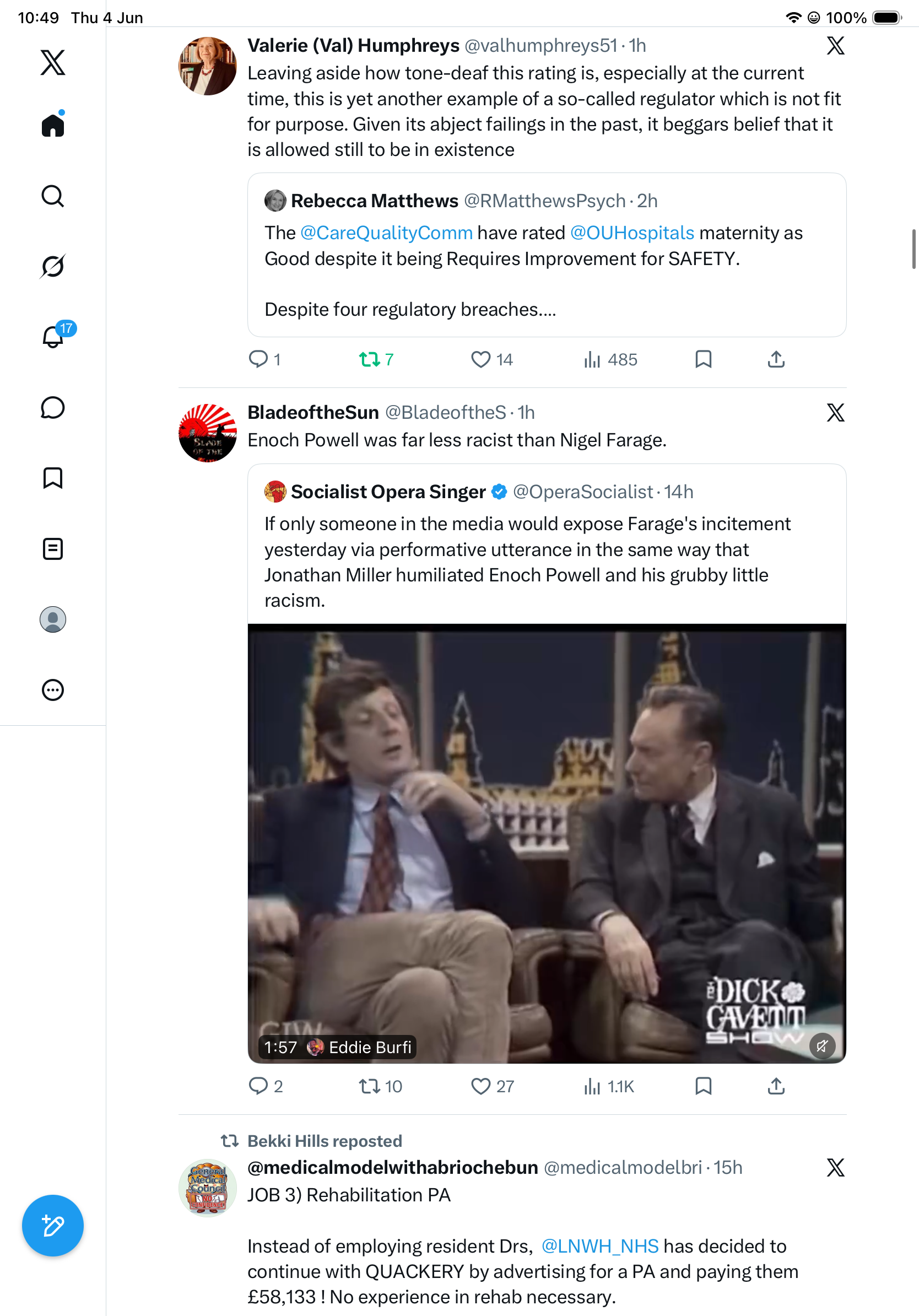
Task: Open Grok from the sidebar
Action: [53, 266]
